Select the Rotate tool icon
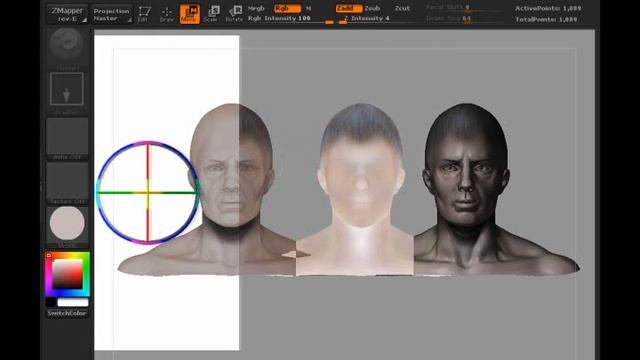Screen dimensions: 640x360 pos(234,14)
